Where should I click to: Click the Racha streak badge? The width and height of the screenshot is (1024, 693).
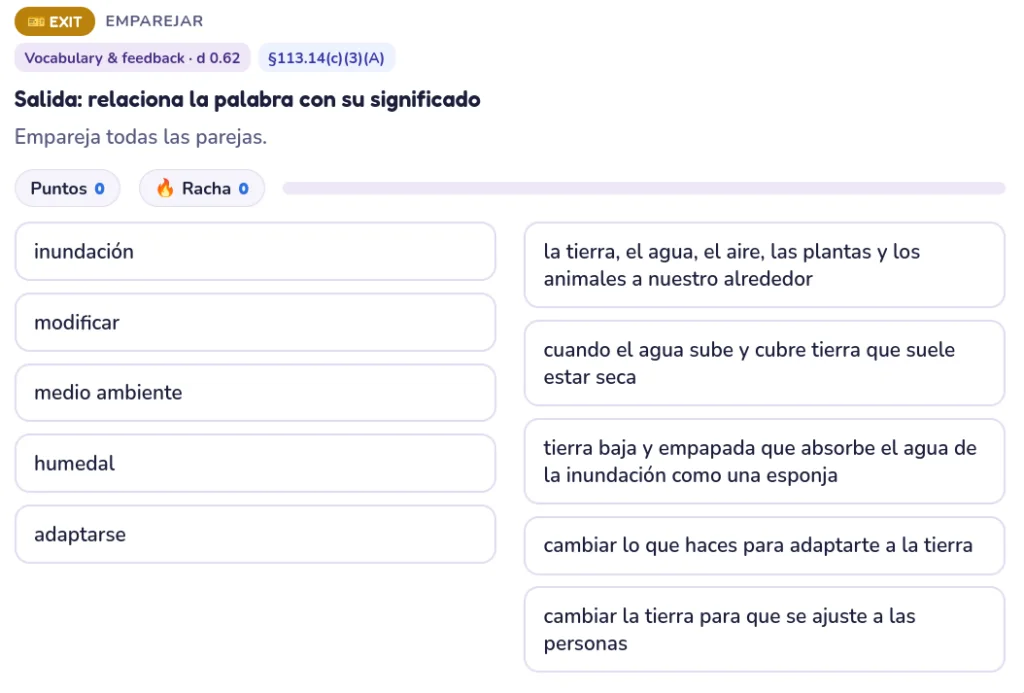click(202, 188)
